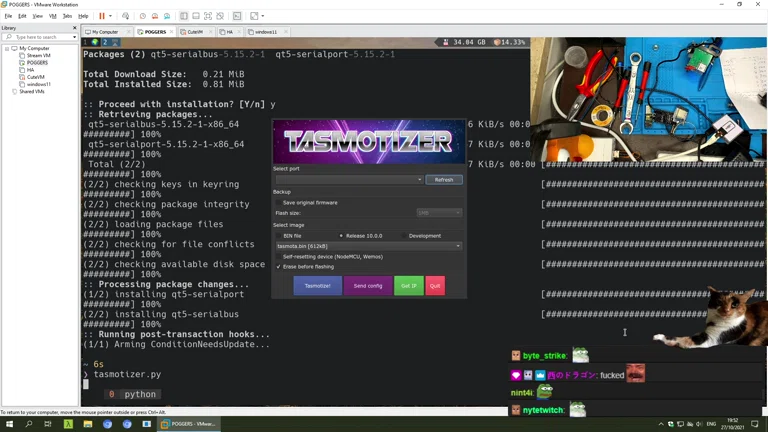Click the library search input field
This screenshot has width=768, height=432.
pyautogui.click(x=39, y=37)
